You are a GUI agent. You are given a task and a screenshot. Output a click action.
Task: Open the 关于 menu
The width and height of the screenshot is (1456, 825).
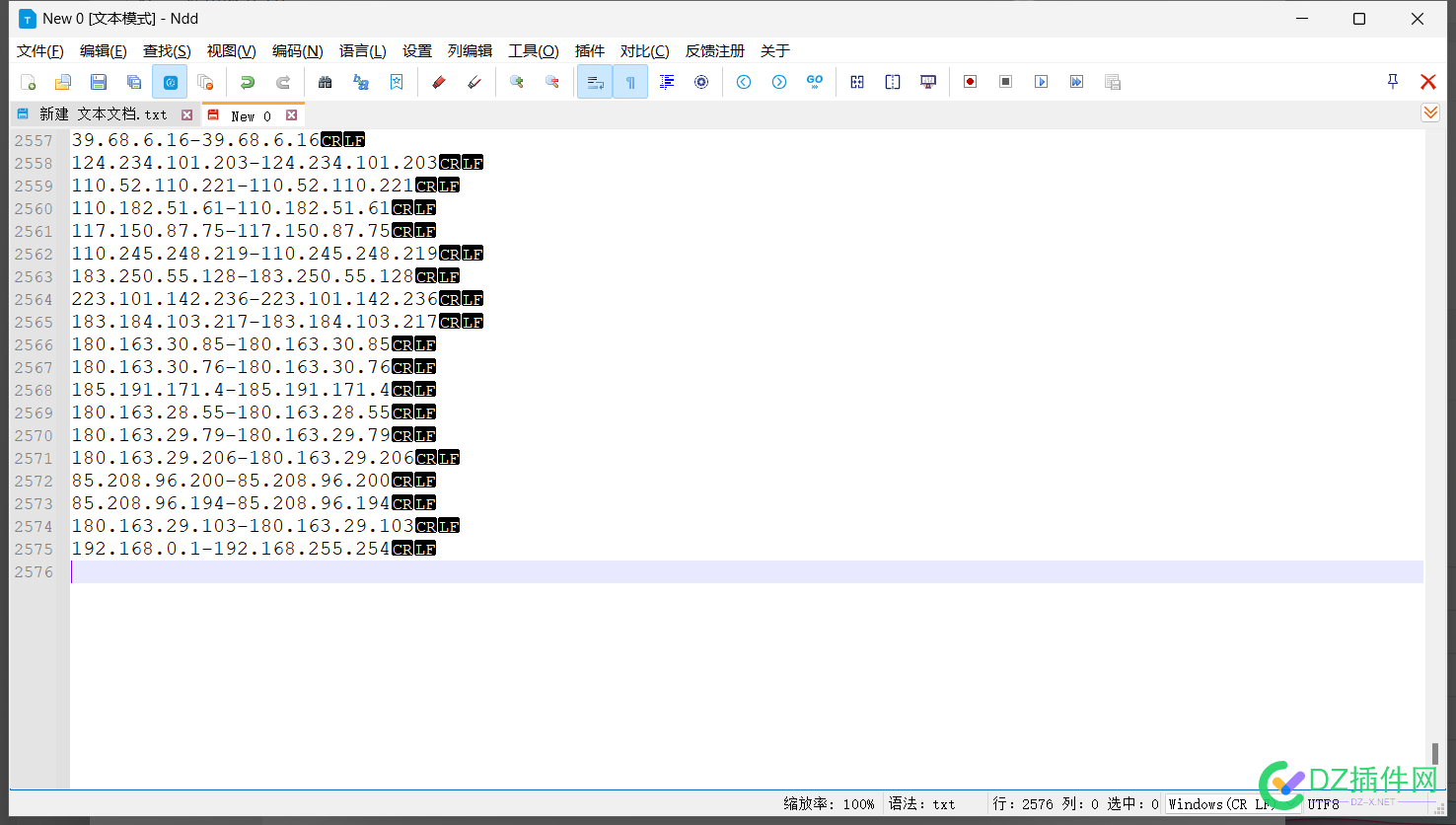pyautogui.click(x=775, y=51)
